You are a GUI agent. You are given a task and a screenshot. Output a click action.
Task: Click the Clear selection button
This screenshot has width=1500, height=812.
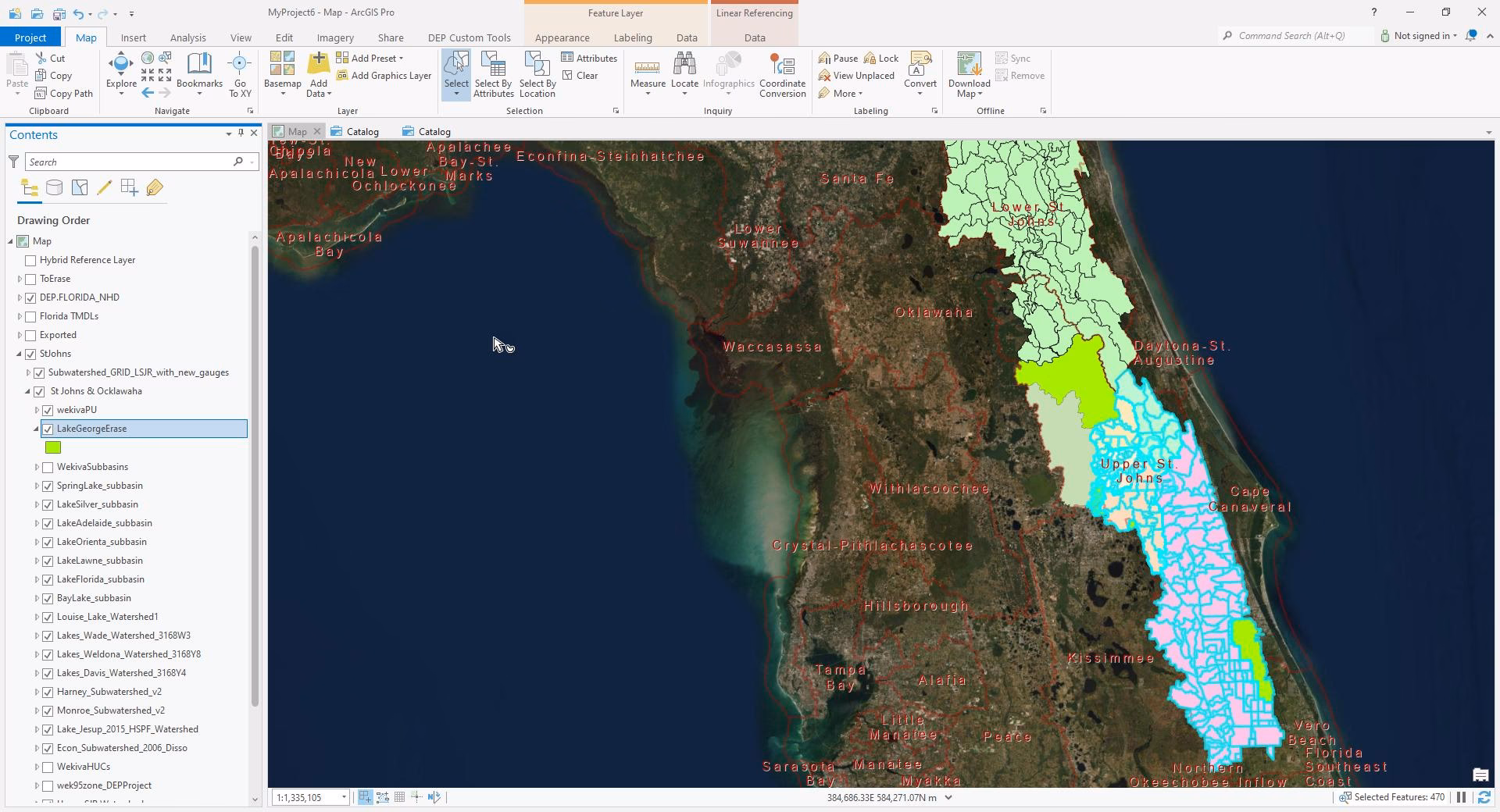pos(582,76)
